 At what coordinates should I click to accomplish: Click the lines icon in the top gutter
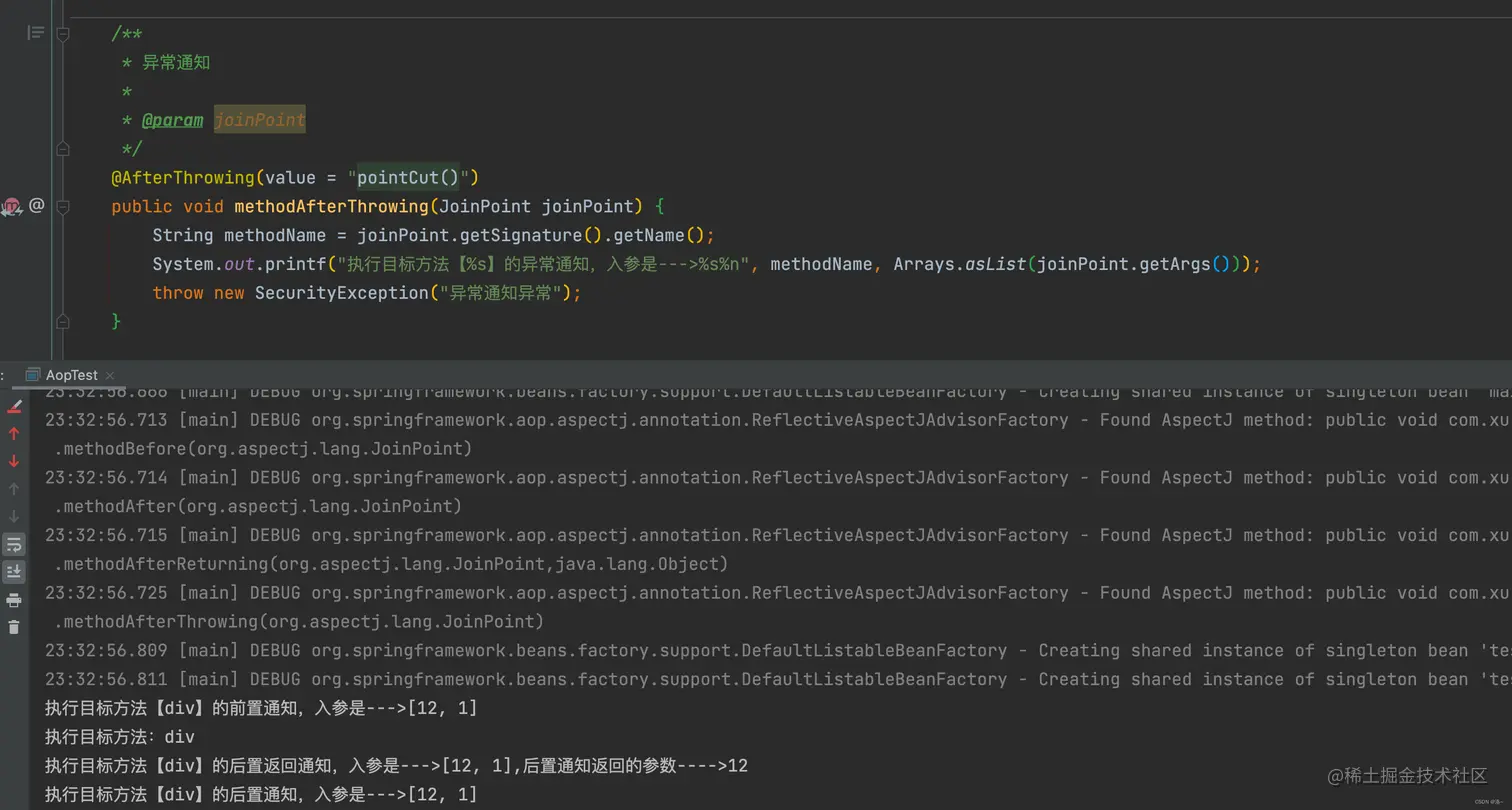[36, 33]
